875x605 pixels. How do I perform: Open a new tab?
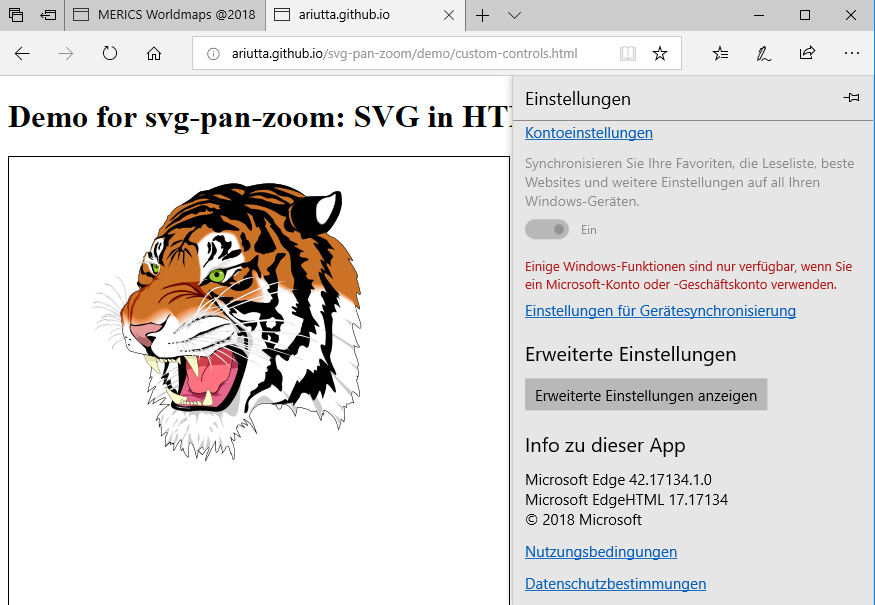click(x=483, y=15)
